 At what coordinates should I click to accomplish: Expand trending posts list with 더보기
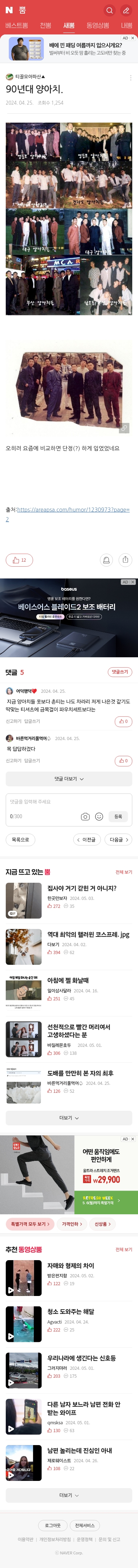pyautogui.click(x=69, y=1117)
